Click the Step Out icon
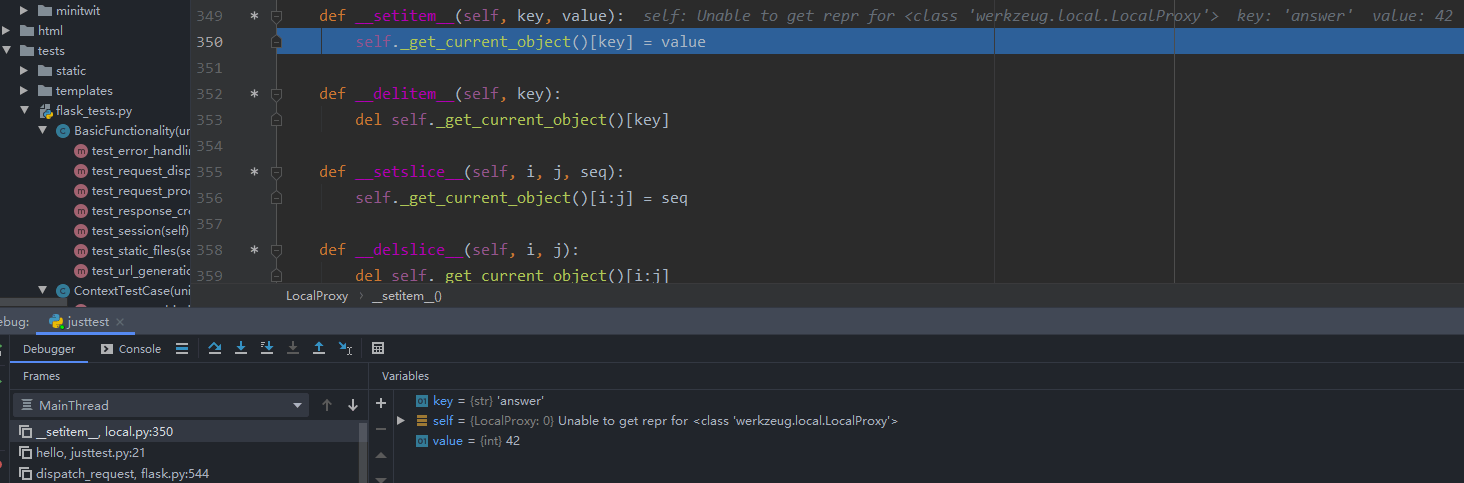1464x483 pixels. [319, 348]
